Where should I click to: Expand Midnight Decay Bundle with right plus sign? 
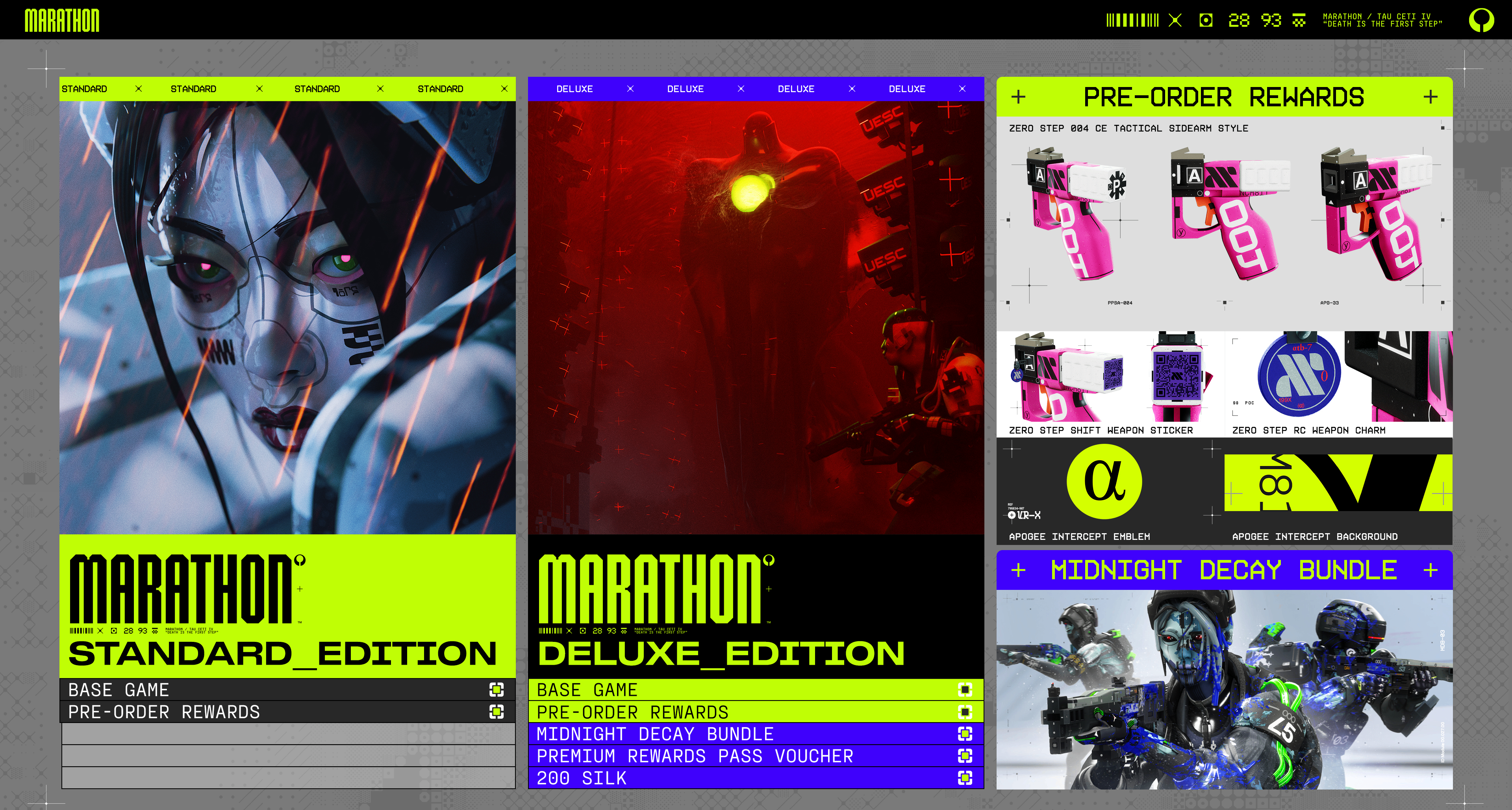pyautogui.click(x=1430, y=570)
